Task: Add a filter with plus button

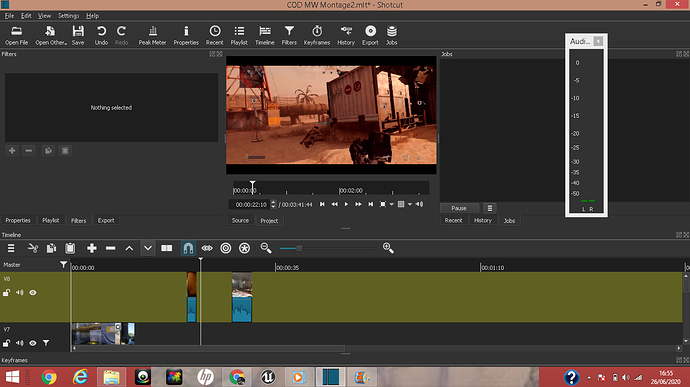Action: tap(12, 151)
